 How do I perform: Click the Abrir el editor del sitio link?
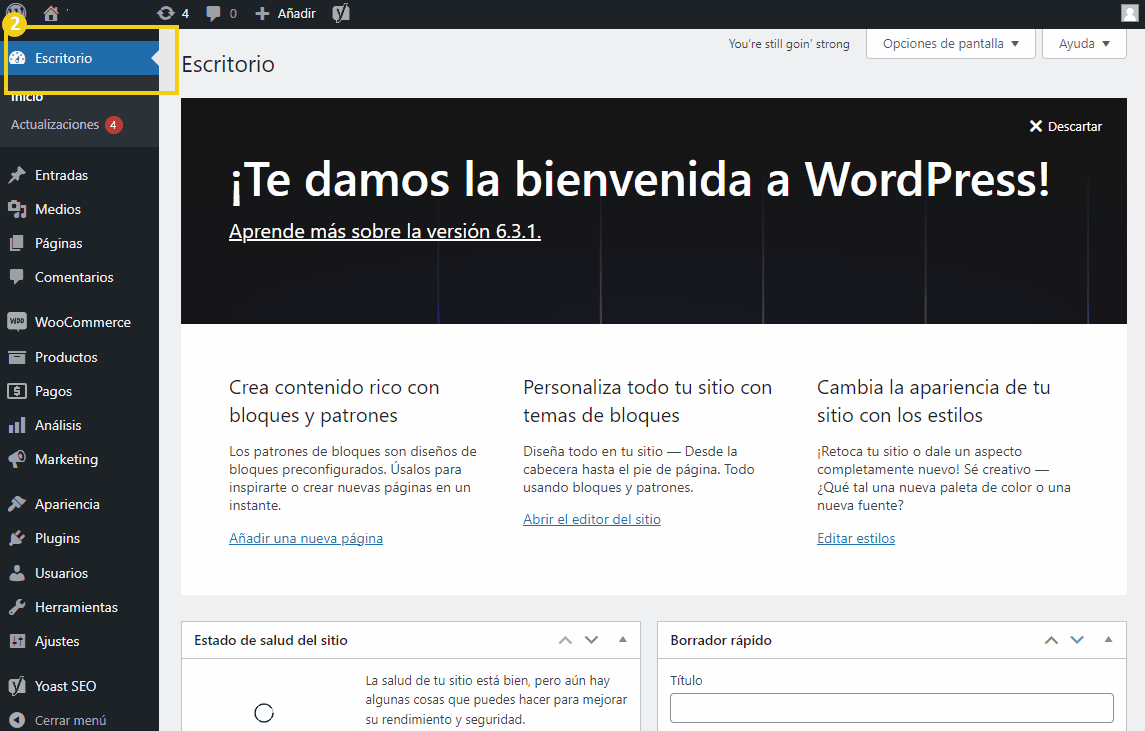click(591, 519)
